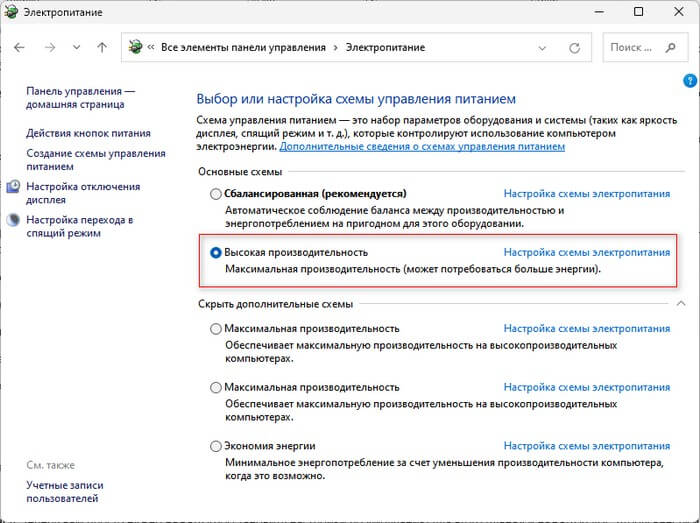This screenshot has height=523, width=700.
Task: Click the Поиск search field
Action: [x=645, y=47]
